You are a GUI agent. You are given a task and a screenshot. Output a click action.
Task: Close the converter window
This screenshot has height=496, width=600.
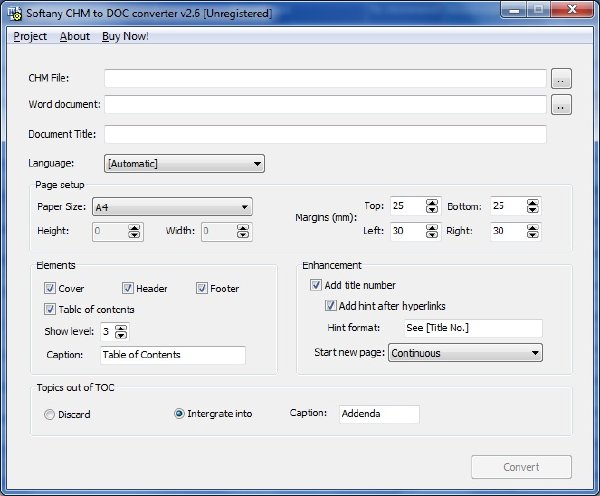pos(572,10)
